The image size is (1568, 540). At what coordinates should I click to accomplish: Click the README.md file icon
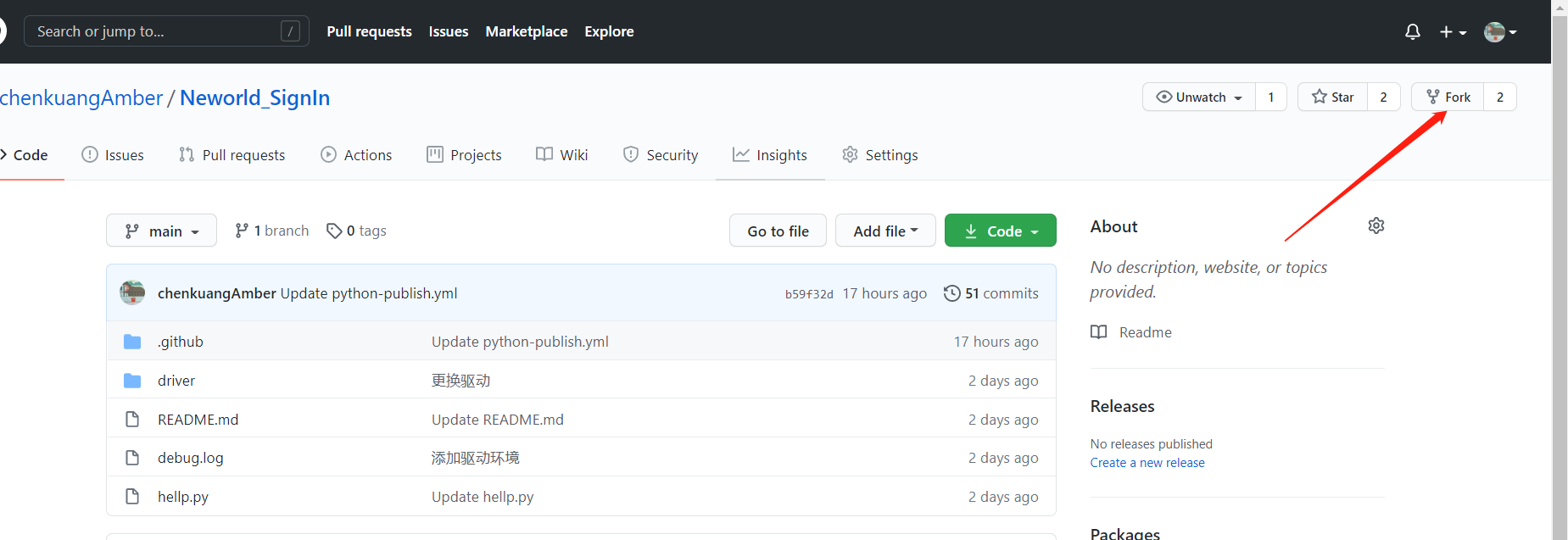[132, 419]
